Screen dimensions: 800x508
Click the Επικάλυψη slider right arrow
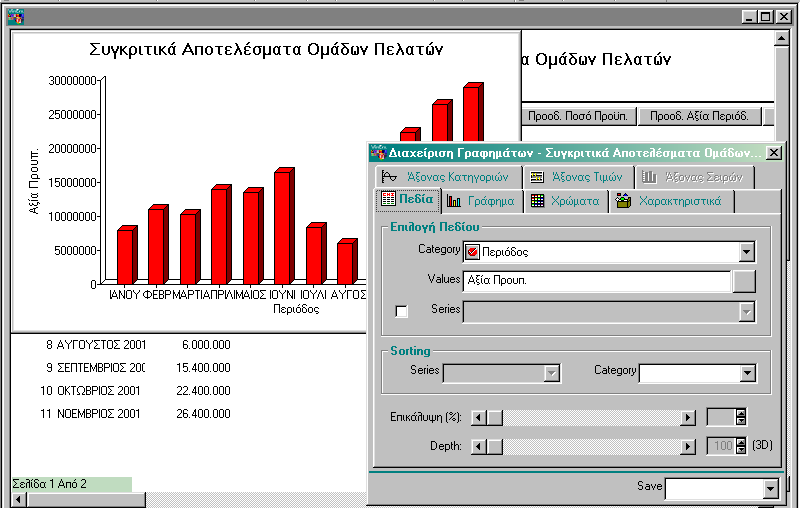tap(688, 418)
